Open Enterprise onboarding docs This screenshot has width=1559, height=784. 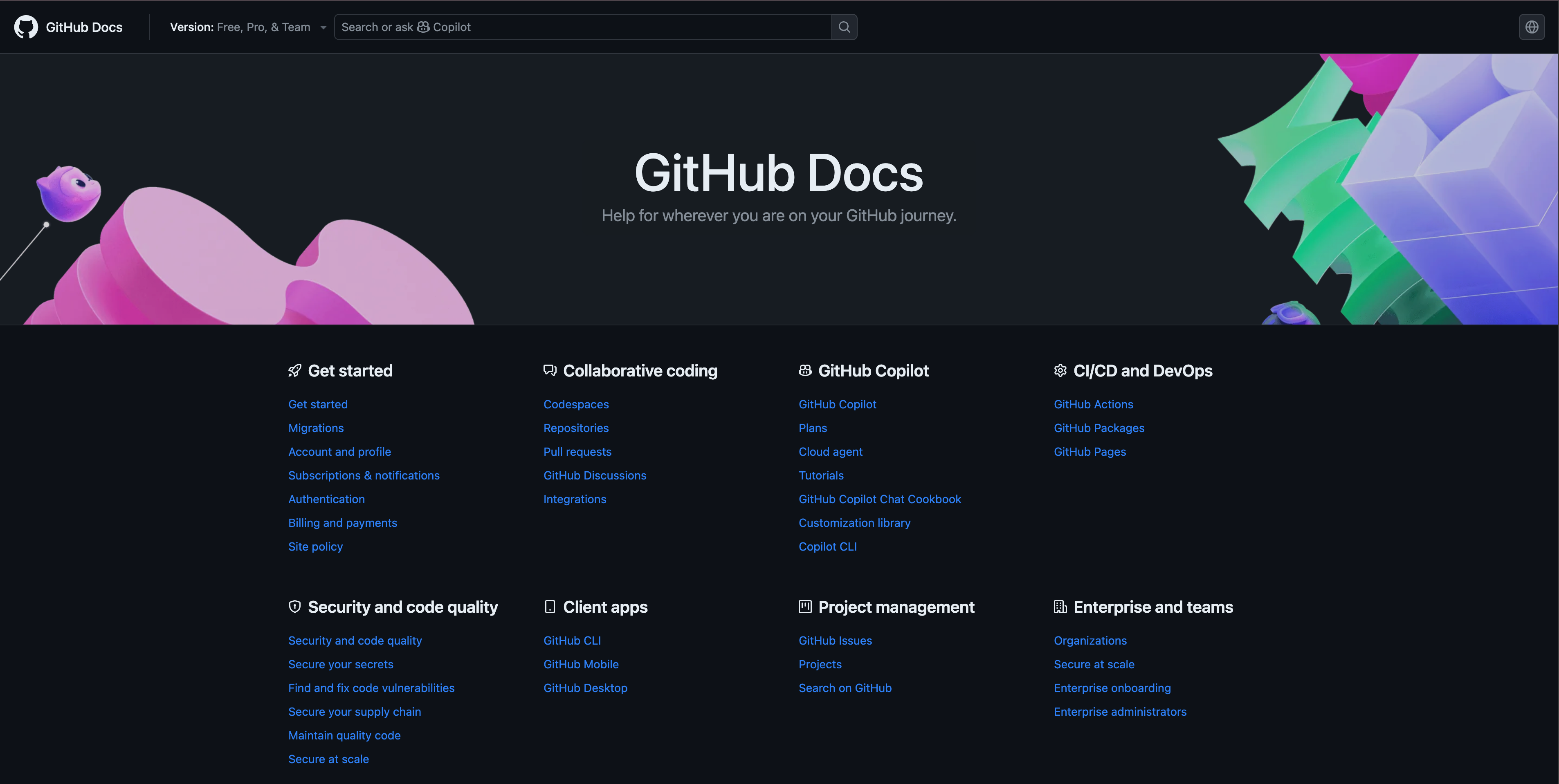tap(1112, 688)
